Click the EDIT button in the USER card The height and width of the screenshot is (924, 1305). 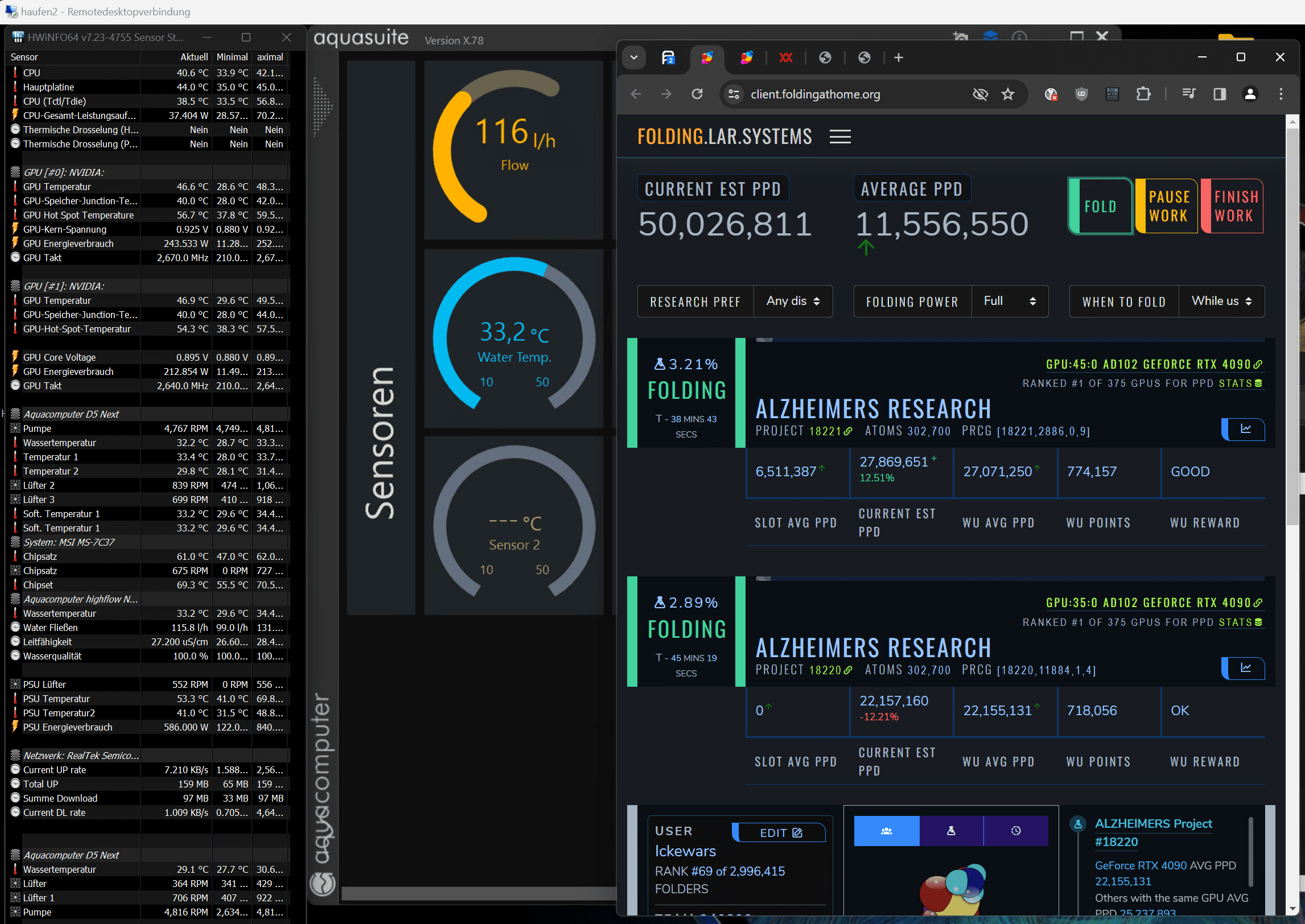pyautogui.click(x=780, y=833)
